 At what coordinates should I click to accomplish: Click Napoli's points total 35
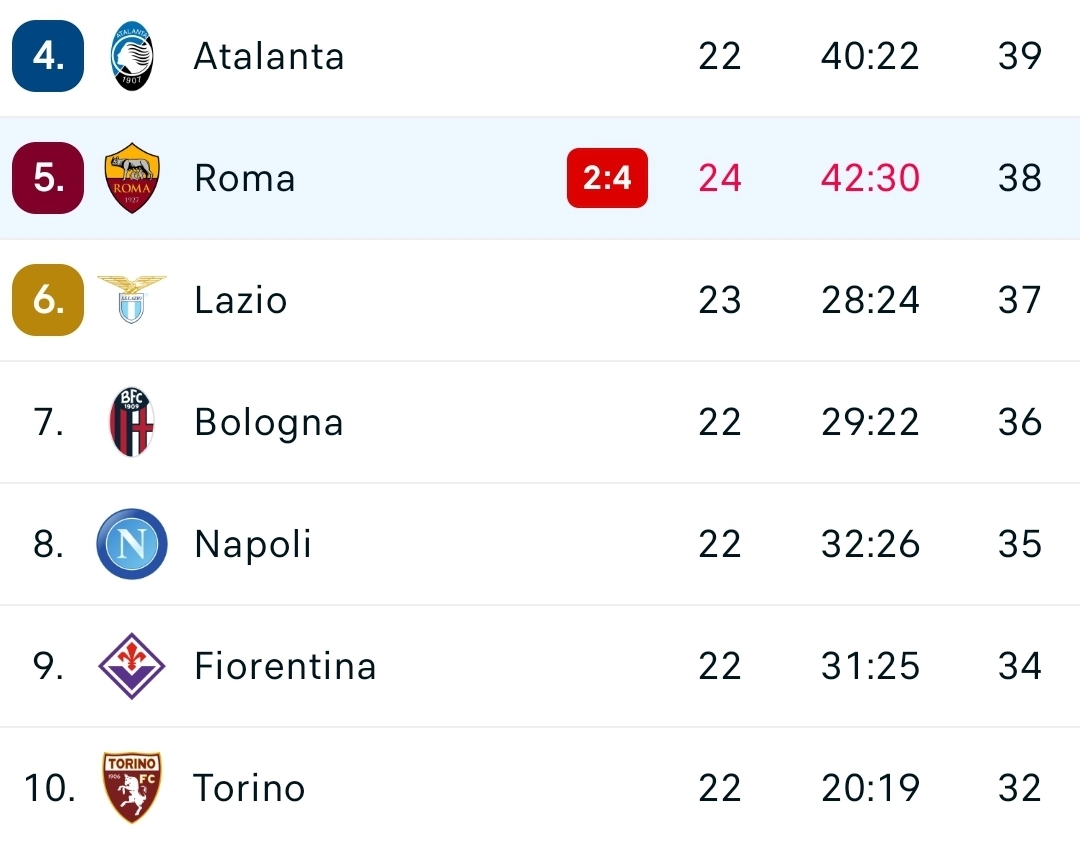(1019, 544)
